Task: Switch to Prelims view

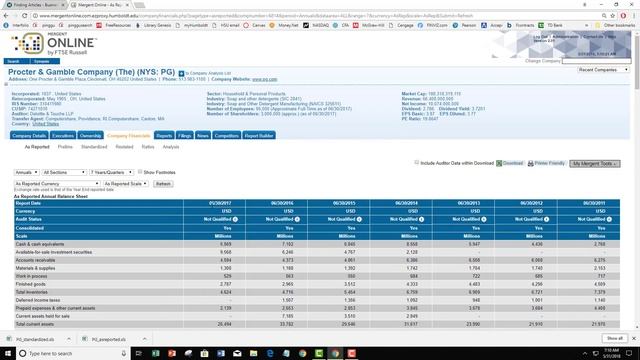Action: click(x=65, y=147)
